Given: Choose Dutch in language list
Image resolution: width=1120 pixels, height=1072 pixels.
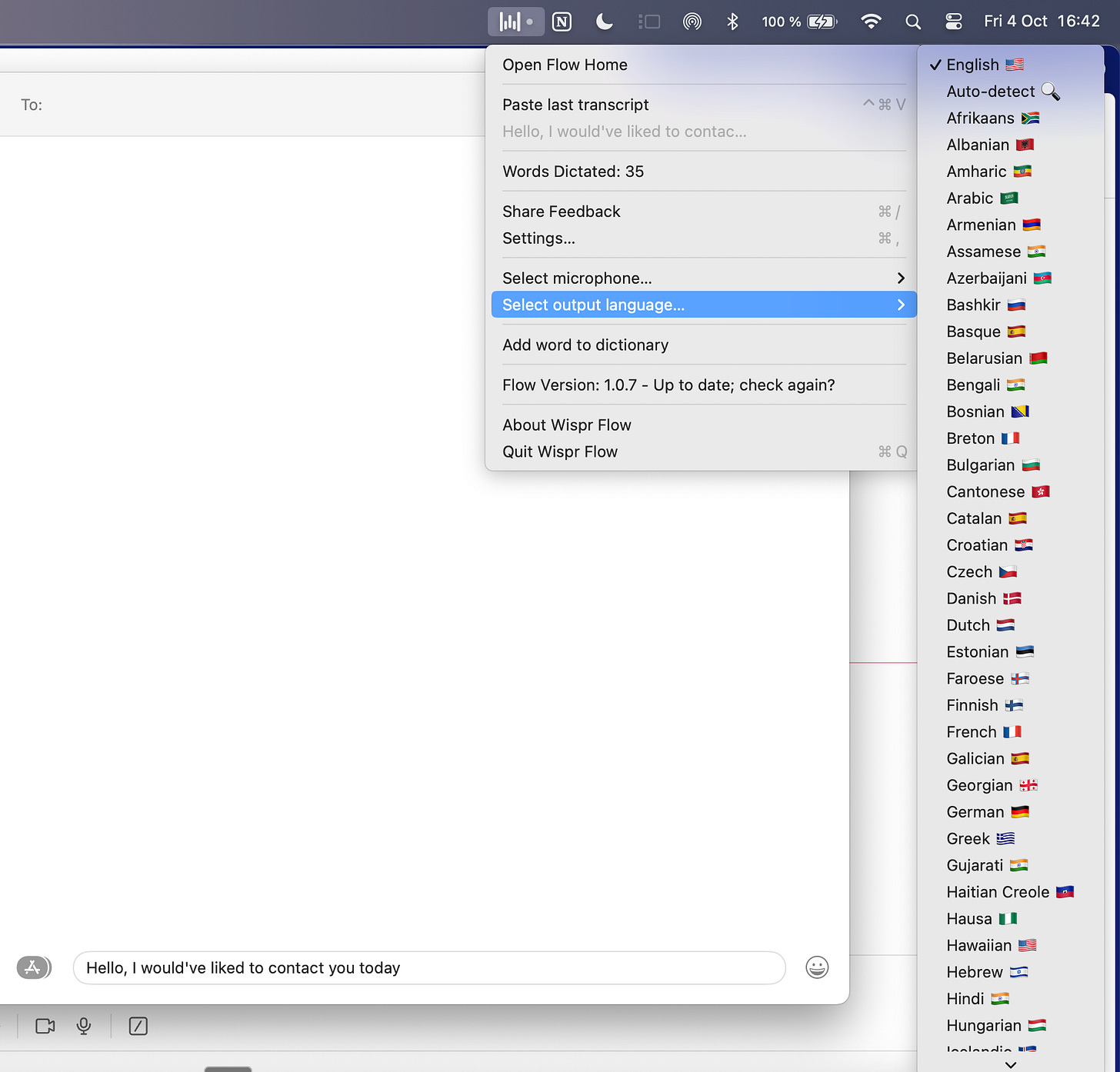Looking at the screenshot, I should coord(1011,625).
